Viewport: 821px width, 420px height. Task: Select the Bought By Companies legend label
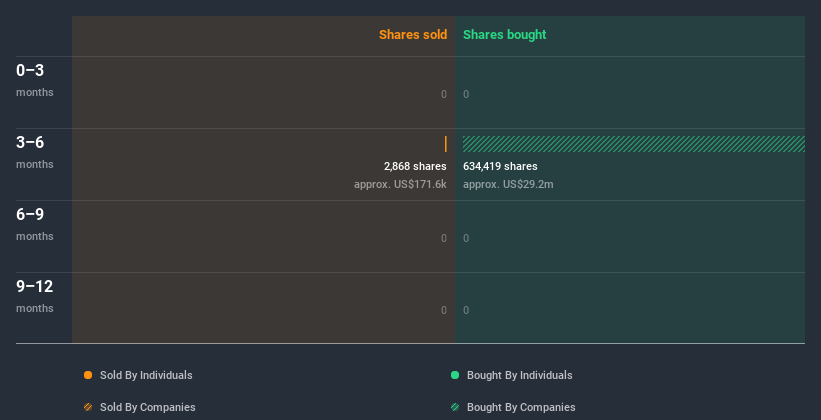tap(521, 407)
